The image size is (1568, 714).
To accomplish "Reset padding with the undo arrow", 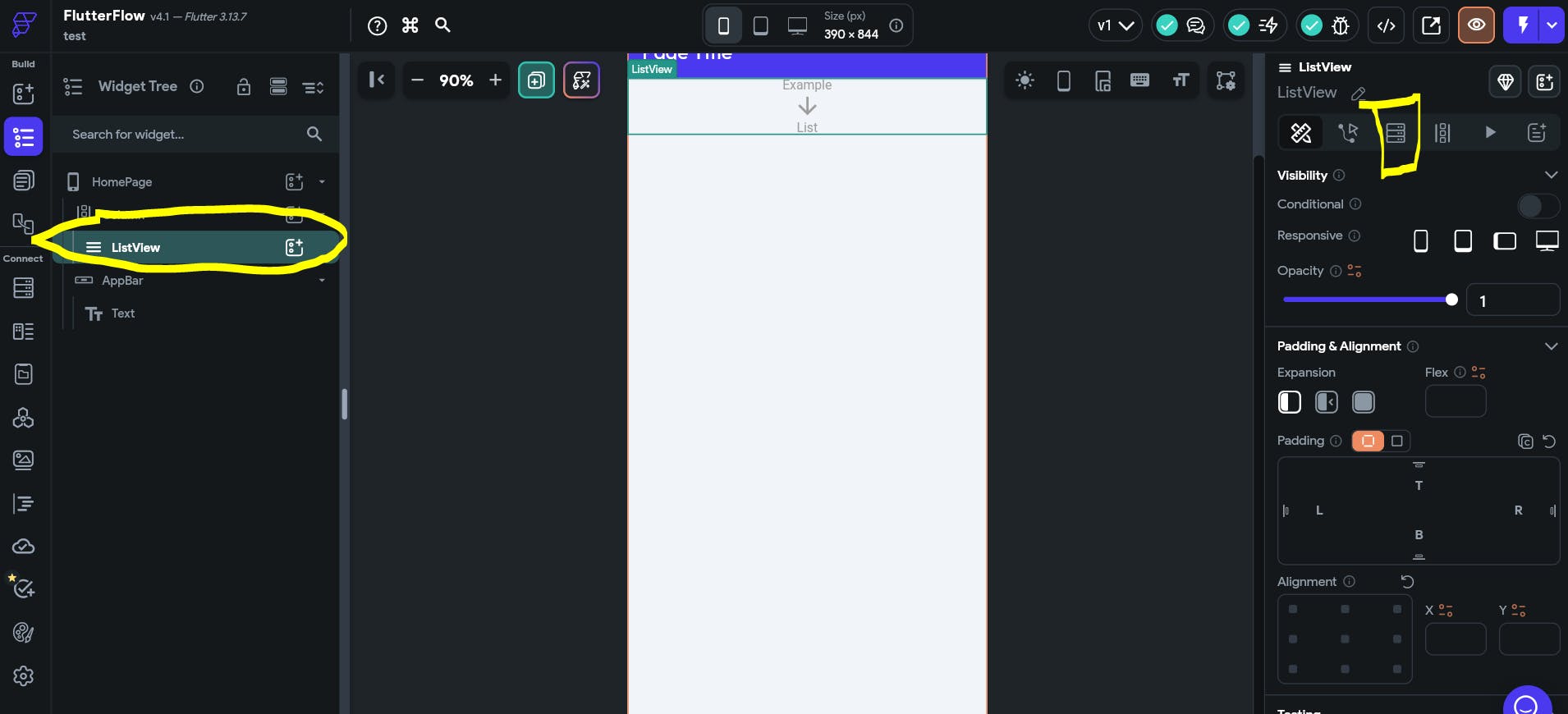I will coord(1549,442).
